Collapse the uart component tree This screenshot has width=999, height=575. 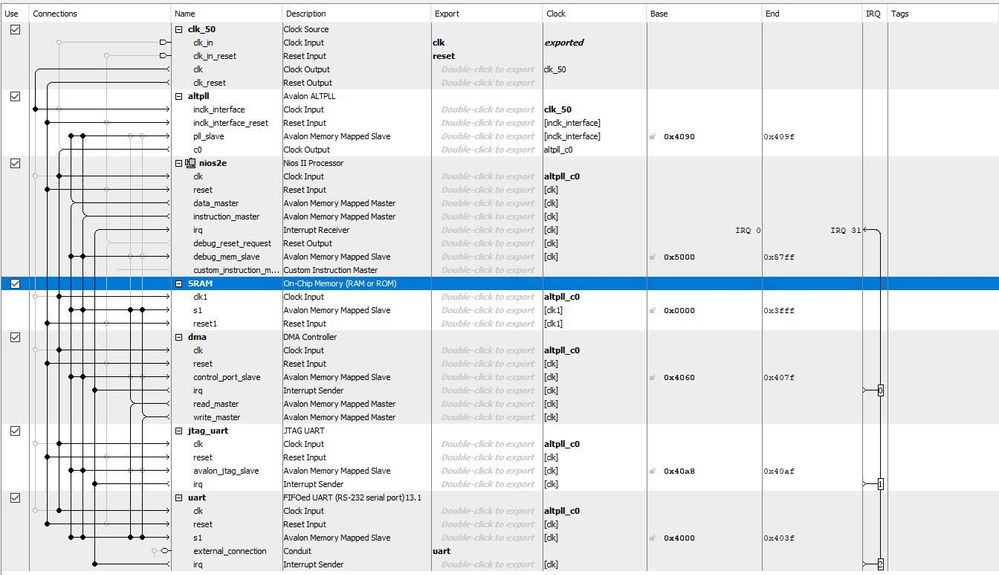179,497
